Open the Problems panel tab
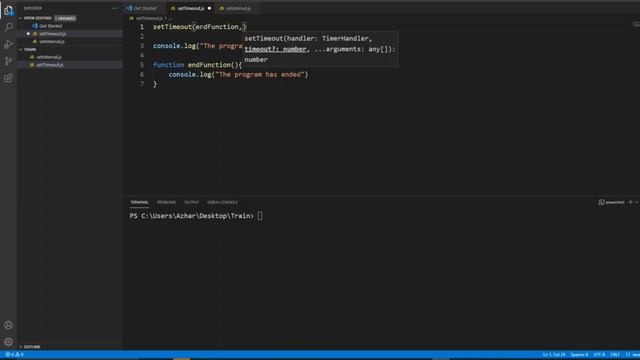 click(166, 202)
